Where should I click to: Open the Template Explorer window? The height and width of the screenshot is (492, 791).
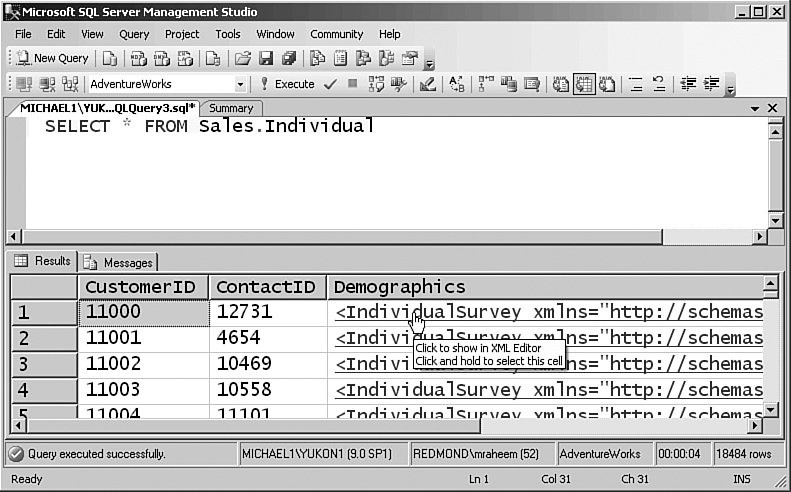[386, 59]
